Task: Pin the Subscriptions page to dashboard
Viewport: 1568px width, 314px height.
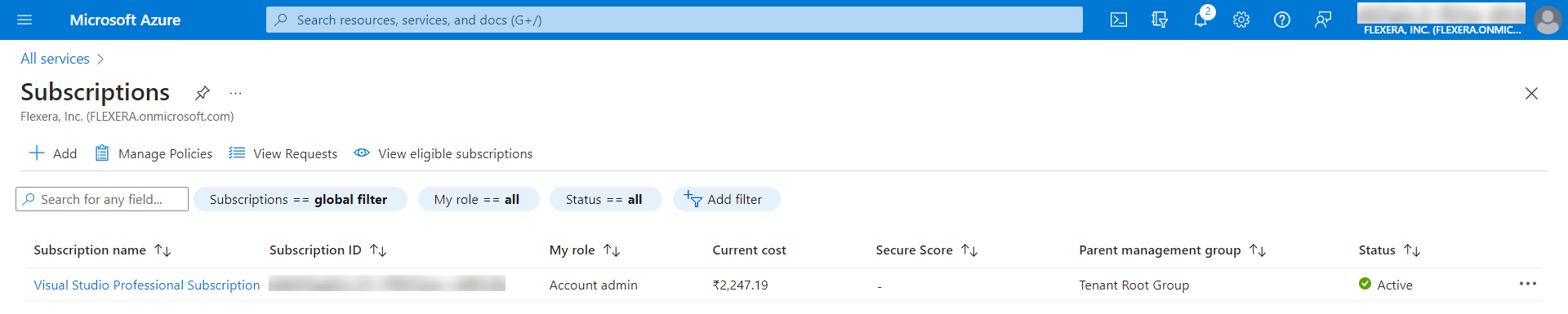Action: click(203, 92)
